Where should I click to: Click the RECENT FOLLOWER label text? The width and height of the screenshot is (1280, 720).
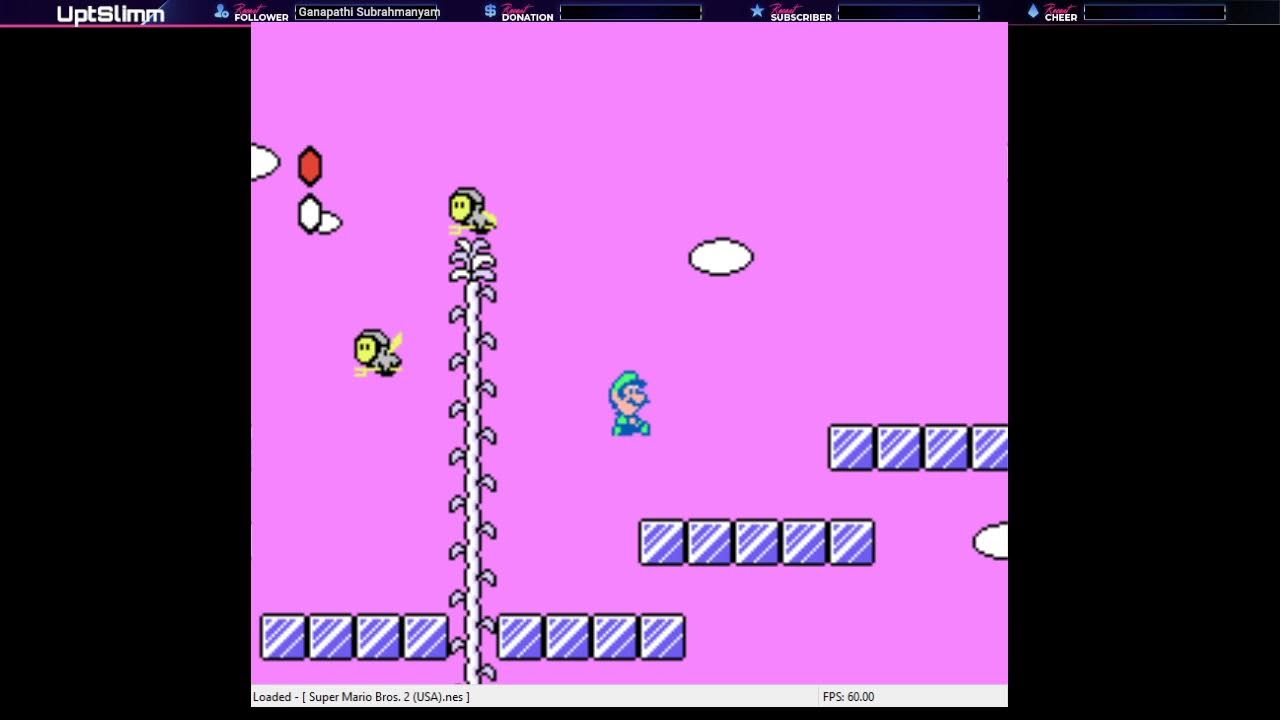(261, 13)
